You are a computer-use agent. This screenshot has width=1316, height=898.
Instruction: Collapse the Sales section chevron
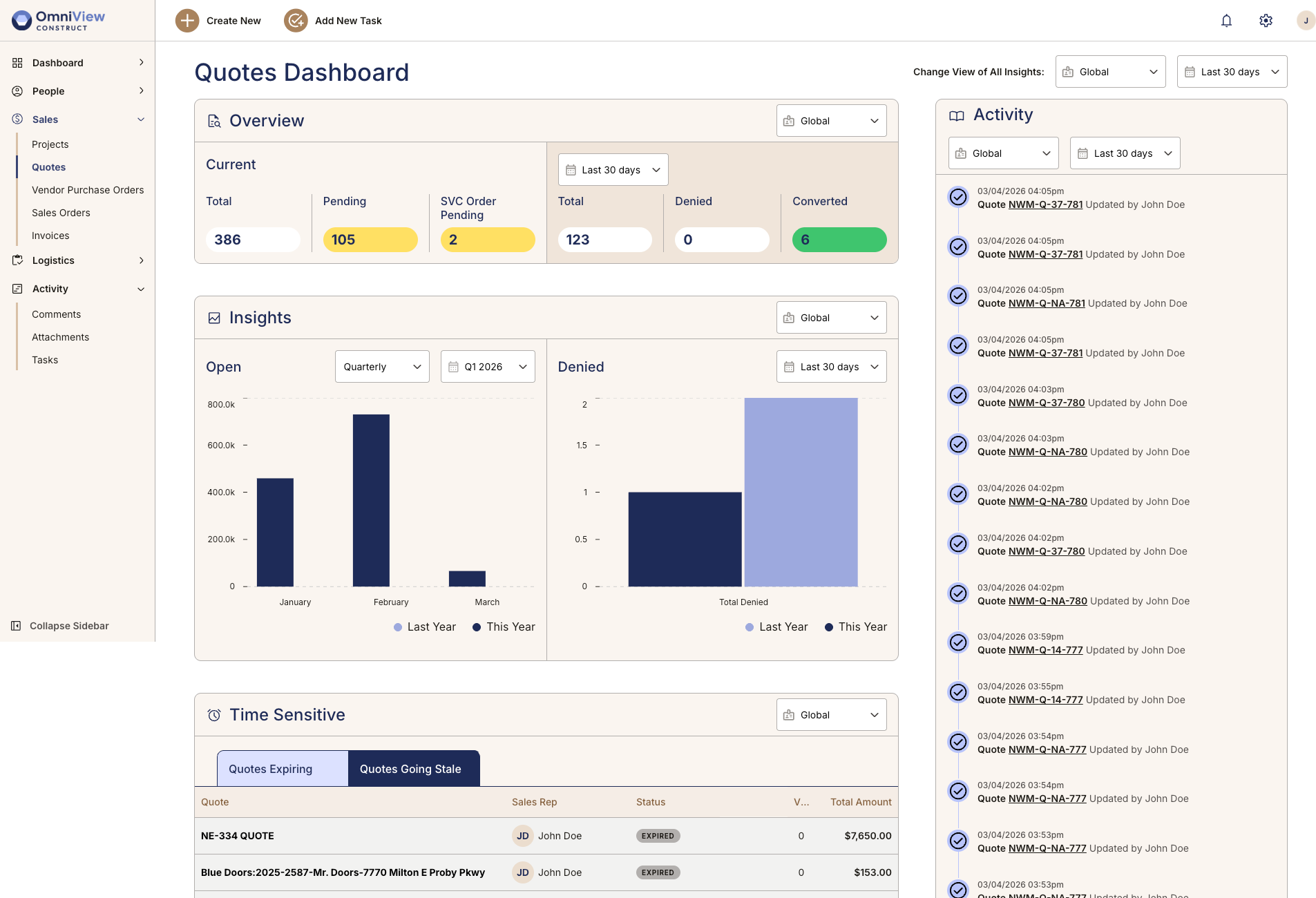[142, 119]
